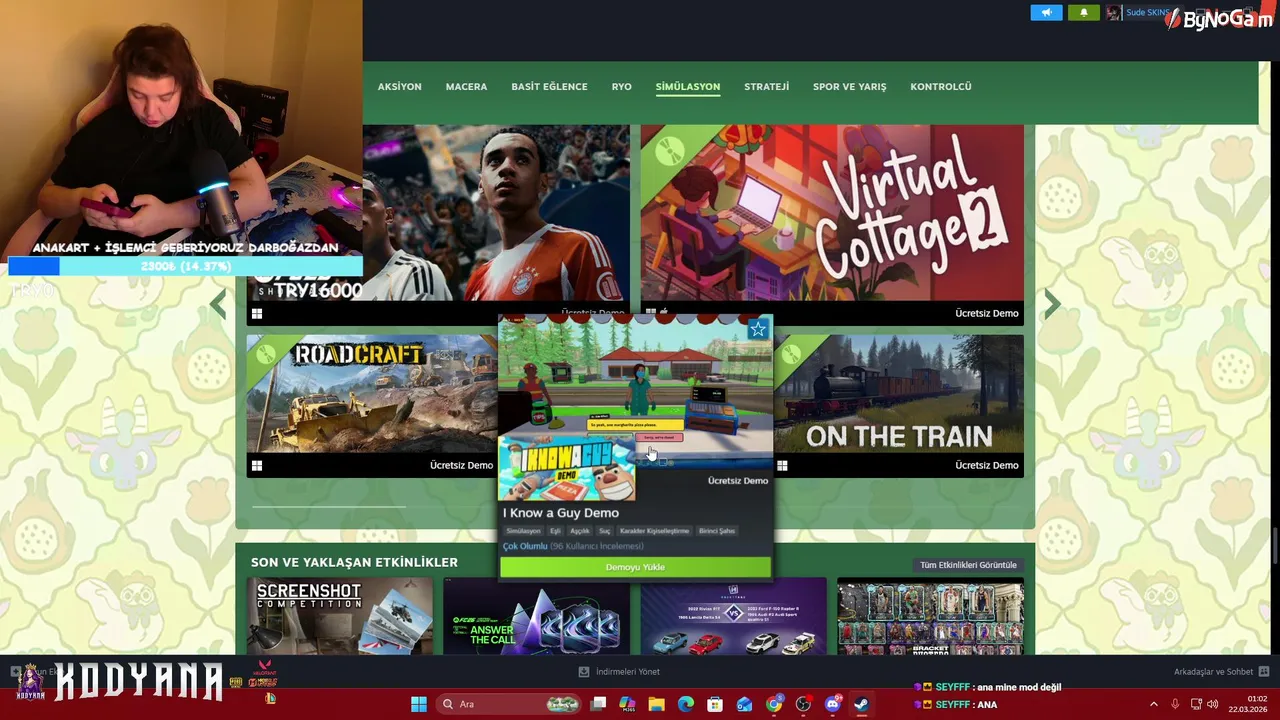Click the I Know a Guy Demo title
Image resolution: width=1280 pixels, height=720 pixels.
point(561,513)
